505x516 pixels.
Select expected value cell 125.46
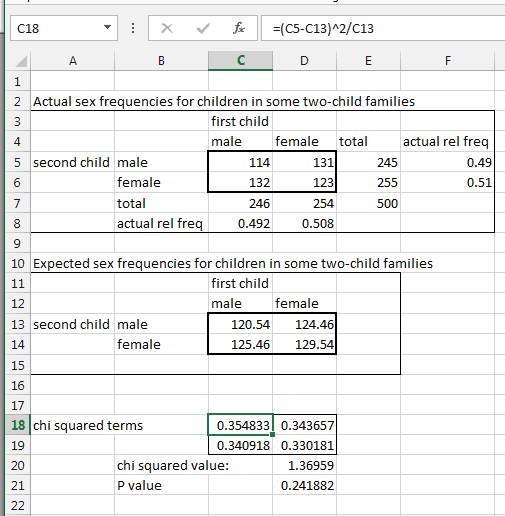point(240,344)
